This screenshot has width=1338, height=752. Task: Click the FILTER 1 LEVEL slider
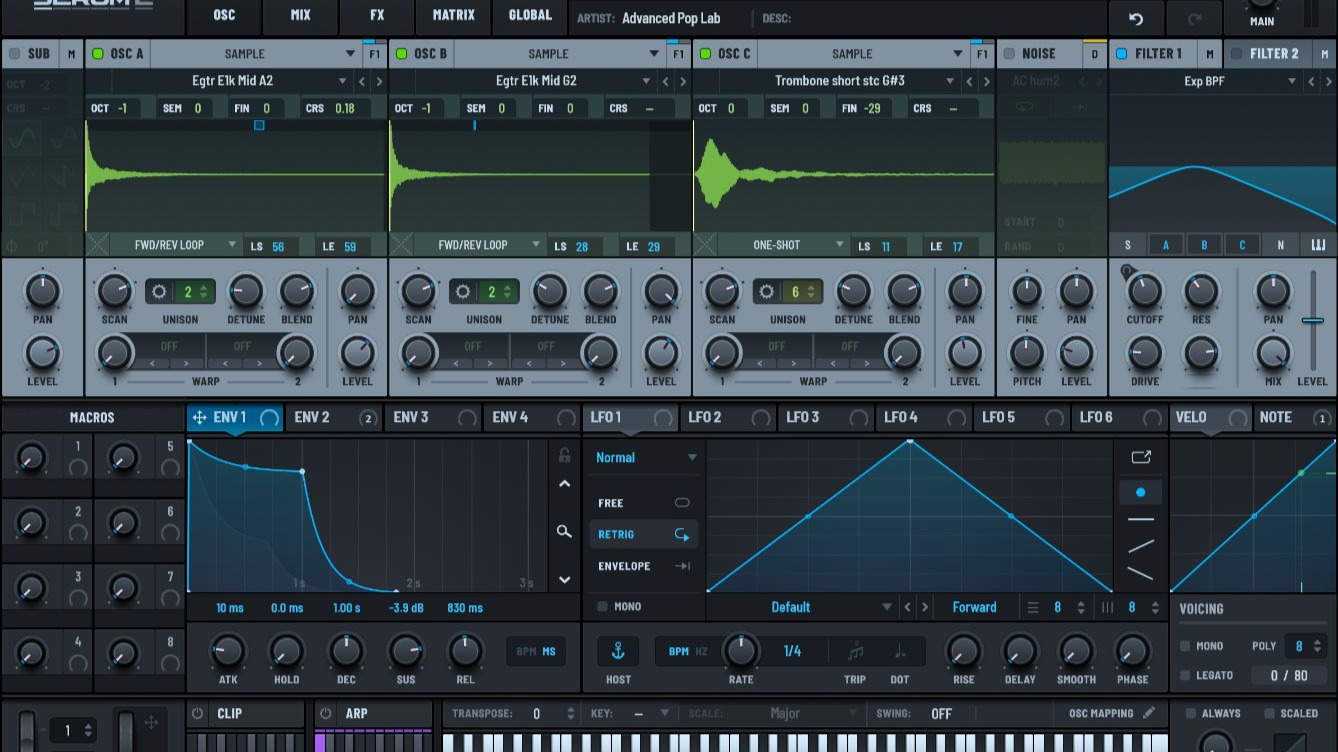(x=1313, y=320)
